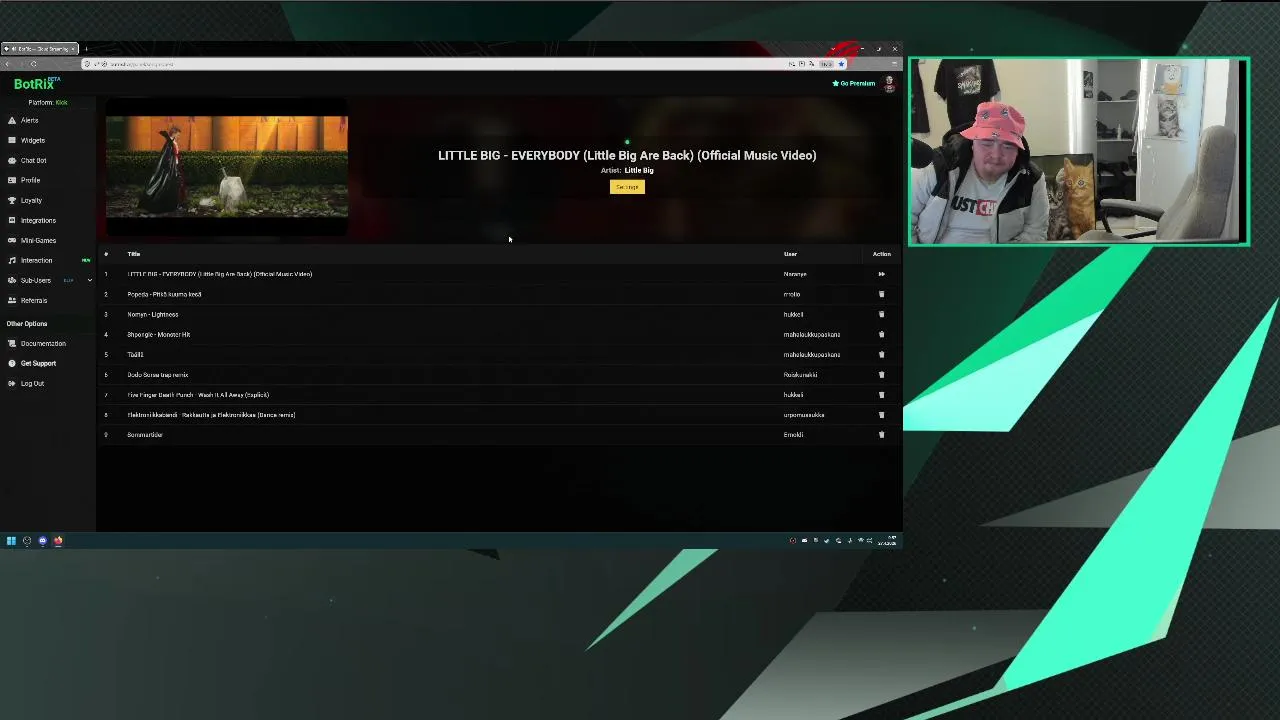Click the Title column header
The height and width of the screenshot is (720, 1280).
click(x=134, y=254)
